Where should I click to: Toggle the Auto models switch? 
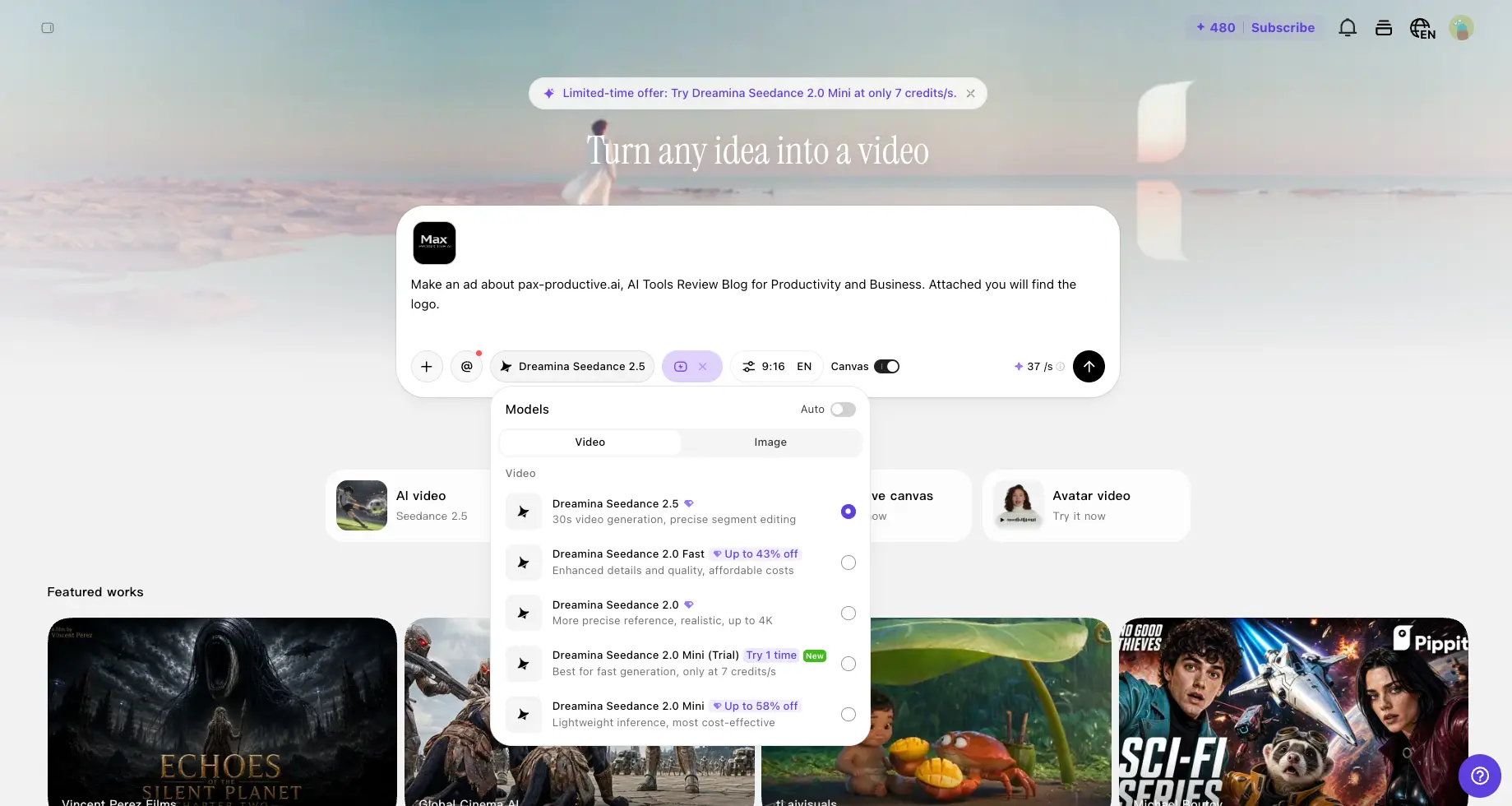(x=843, y=410)
